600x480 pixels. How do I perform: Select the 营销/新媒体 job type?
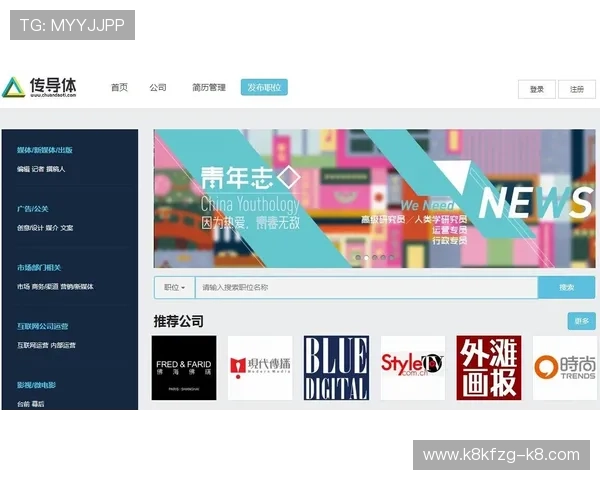click(77, 287)
